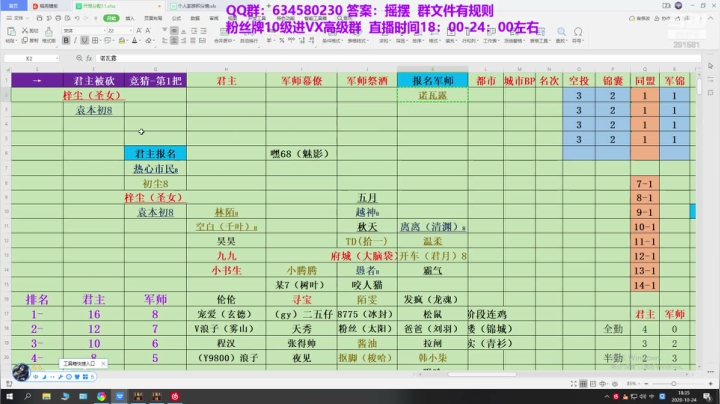Screen dimensions: 720x404
Task: Click the fullscreen icon in status bar
Action: point(574,383)
